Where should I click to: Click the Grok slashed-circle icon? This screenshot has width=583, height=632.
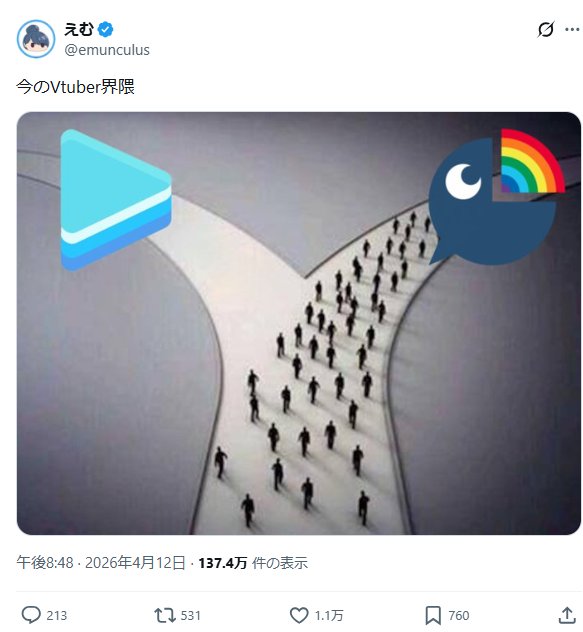546,29
